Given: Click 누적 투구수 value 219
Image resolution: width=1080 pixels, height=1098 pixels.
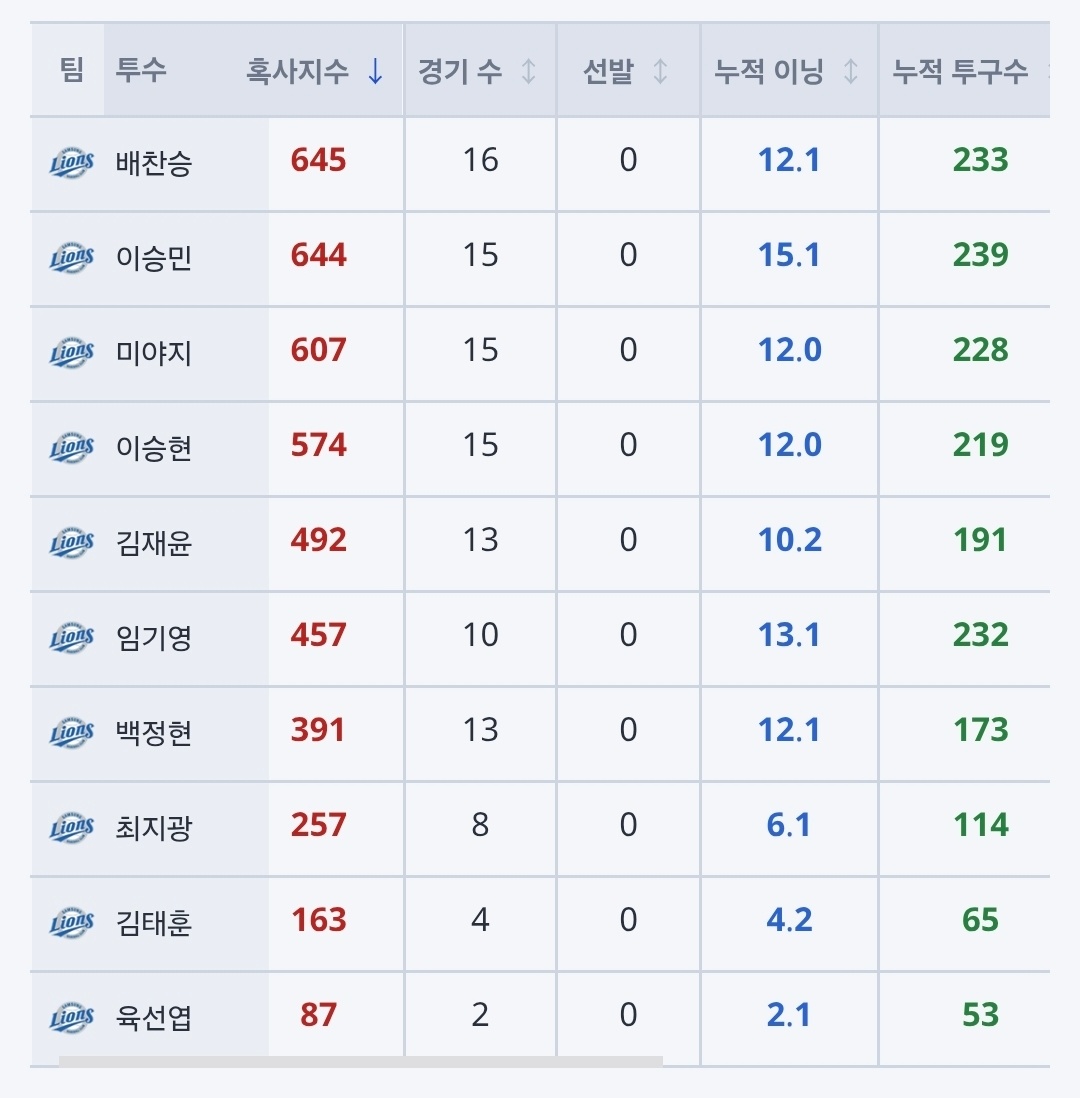Looking at the screenshot, I should click(981, 445).
